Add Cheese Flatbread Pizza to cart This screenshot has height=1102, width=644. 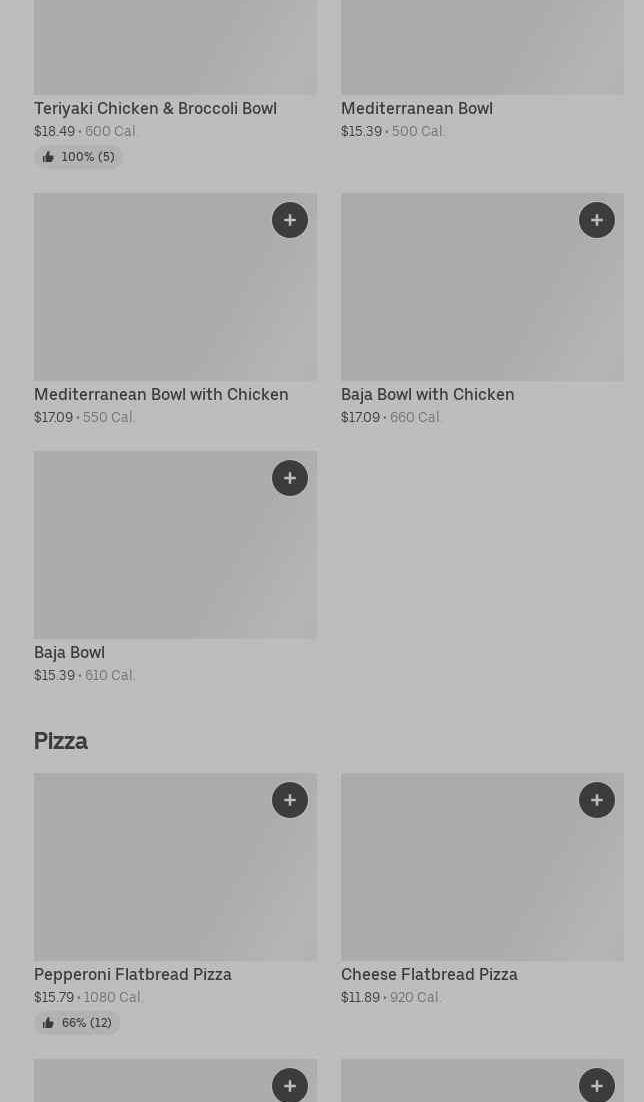coord(597,800)
